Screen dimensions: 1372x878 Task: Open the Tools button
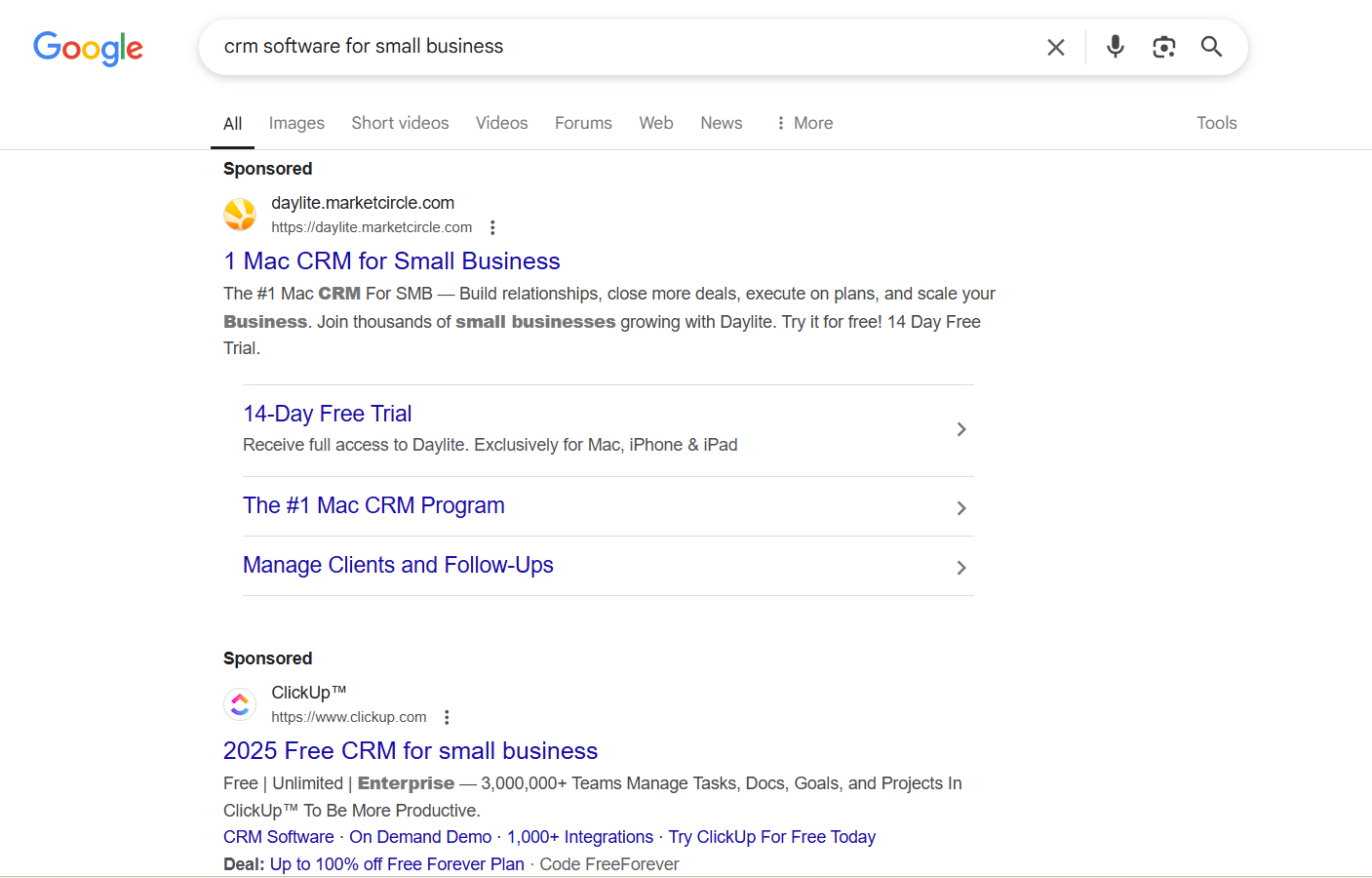coord(1217,123)
